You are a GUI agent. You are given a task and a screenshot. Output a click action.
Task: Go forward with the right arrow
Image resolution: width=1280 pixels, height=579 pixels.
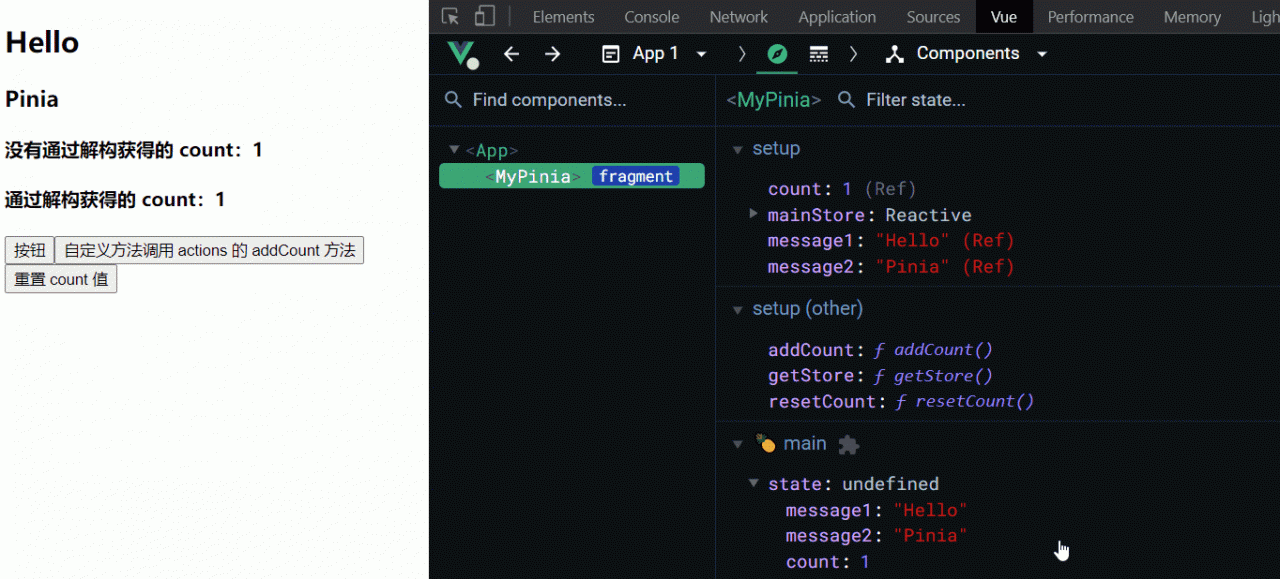point(552,54)
